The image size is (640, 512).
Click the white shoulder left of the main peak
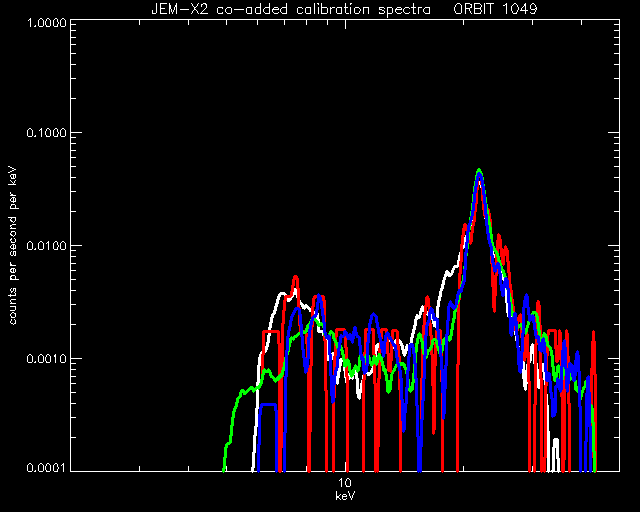pos(449,272)
